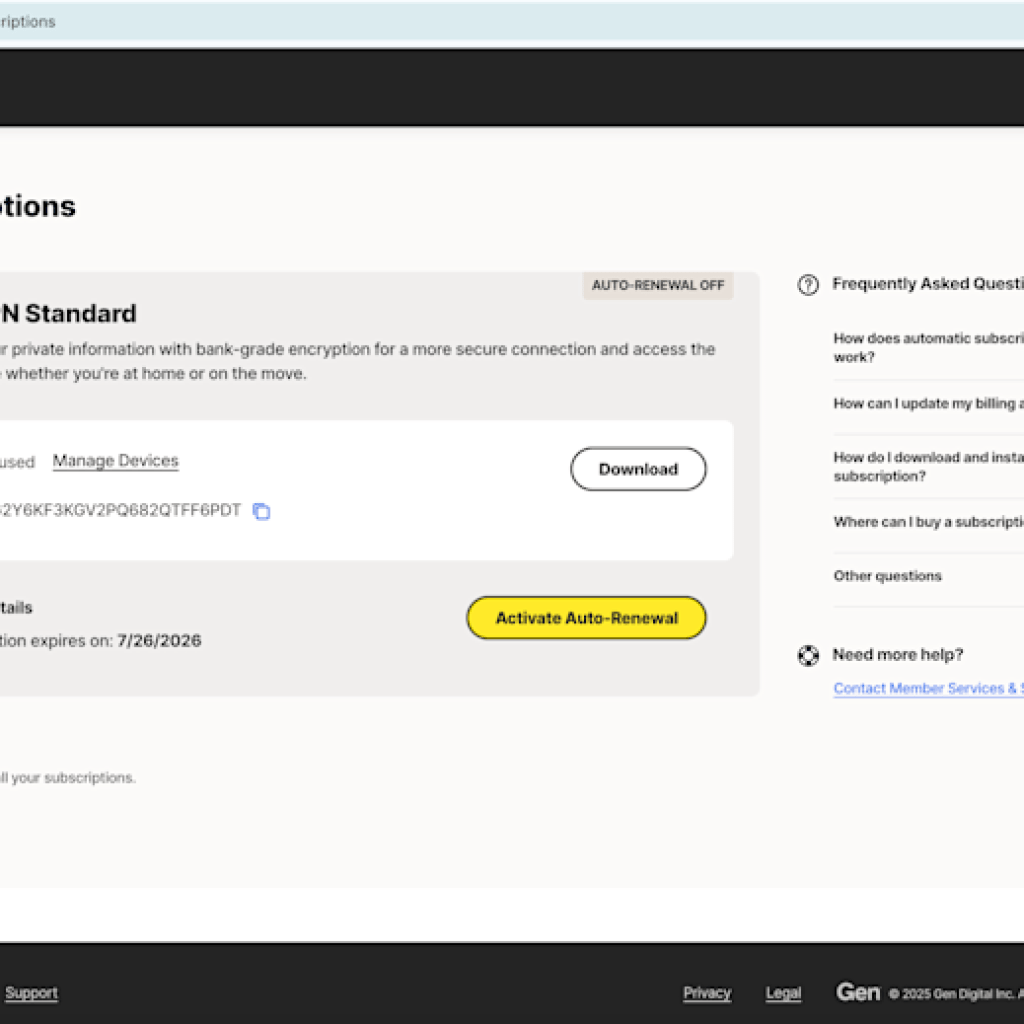
Task: Open Manage Devices
Action: (114, 460)
